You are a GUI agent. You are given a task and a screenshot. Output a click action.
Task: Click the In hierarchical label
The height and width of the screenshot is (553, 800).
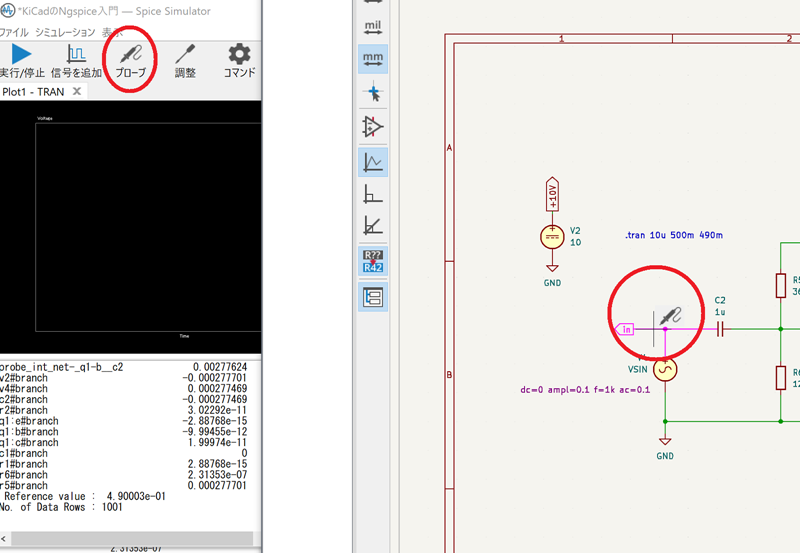(x=624, y=330)
